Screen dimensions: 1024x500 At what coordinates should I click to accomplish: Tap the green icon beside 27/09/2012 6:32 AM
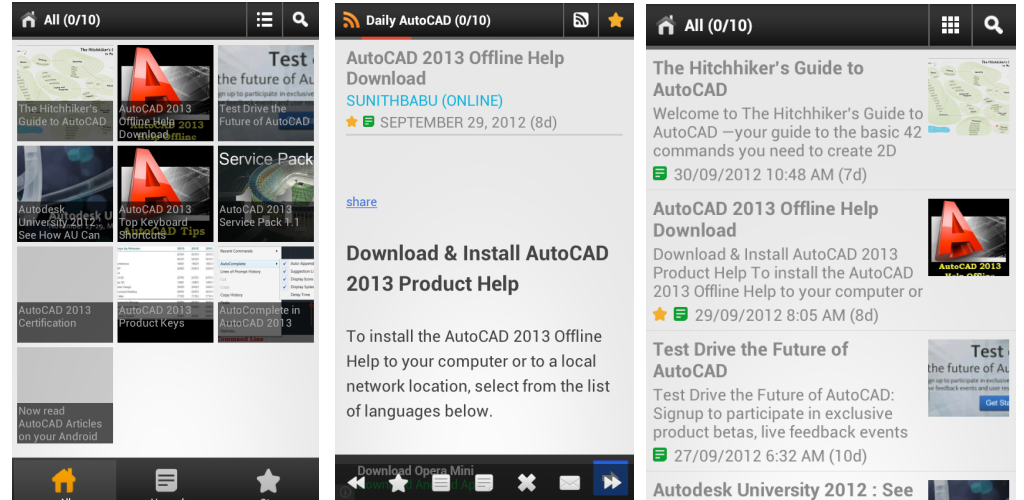(x=660, y=454)
